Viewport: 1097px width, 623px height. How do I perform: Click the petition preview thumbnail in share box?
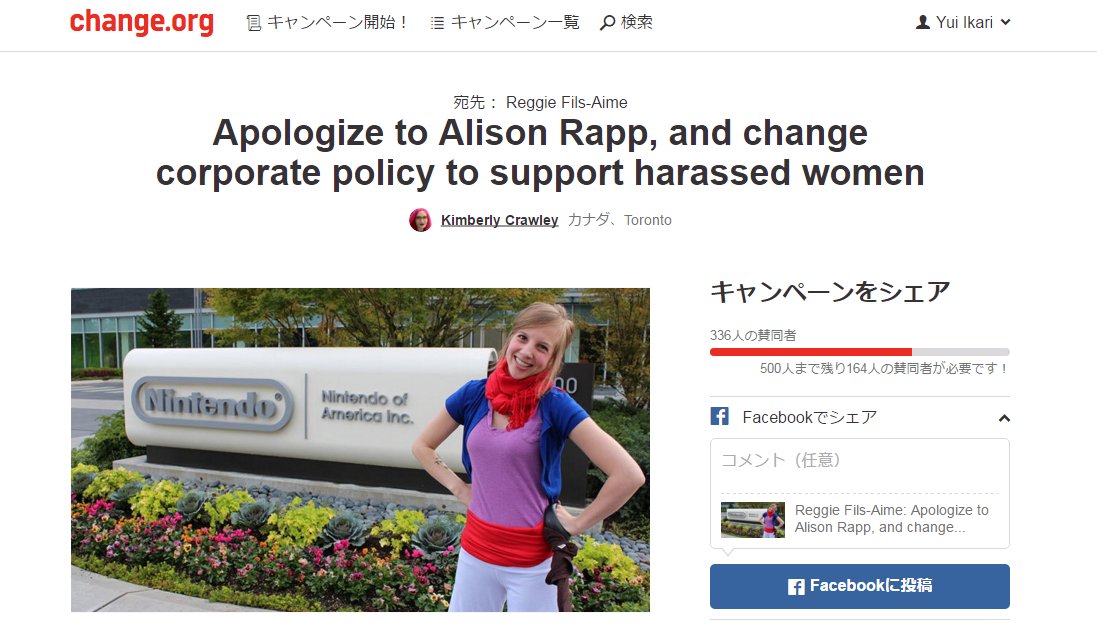753,519
